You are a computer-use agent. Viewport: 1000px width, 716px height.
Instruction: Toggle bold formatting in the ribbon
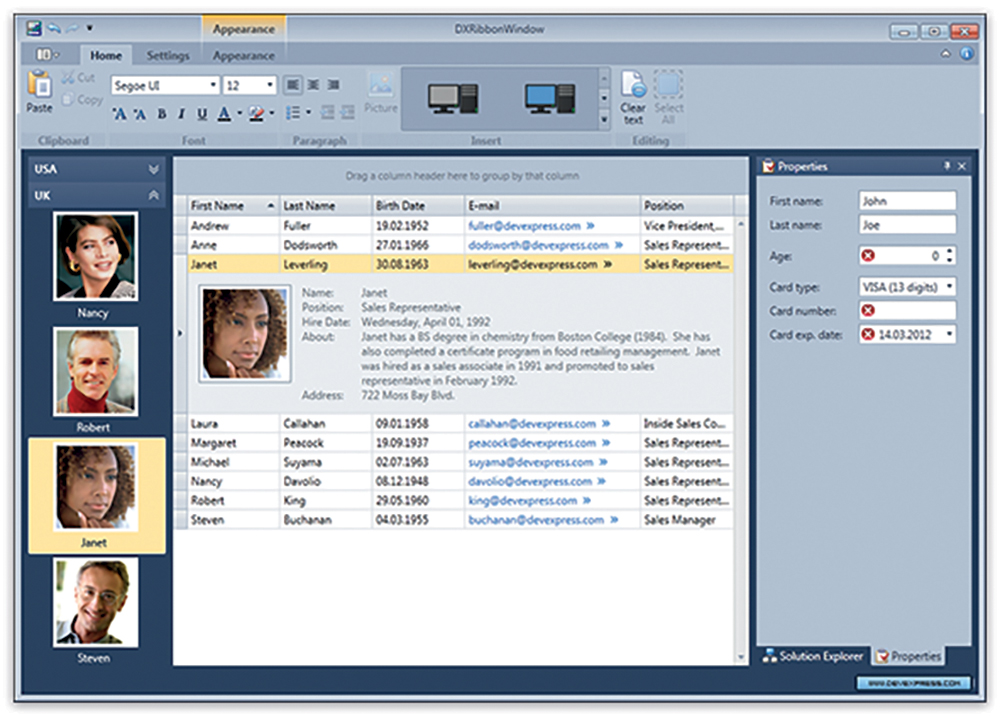tap(162, 114)
